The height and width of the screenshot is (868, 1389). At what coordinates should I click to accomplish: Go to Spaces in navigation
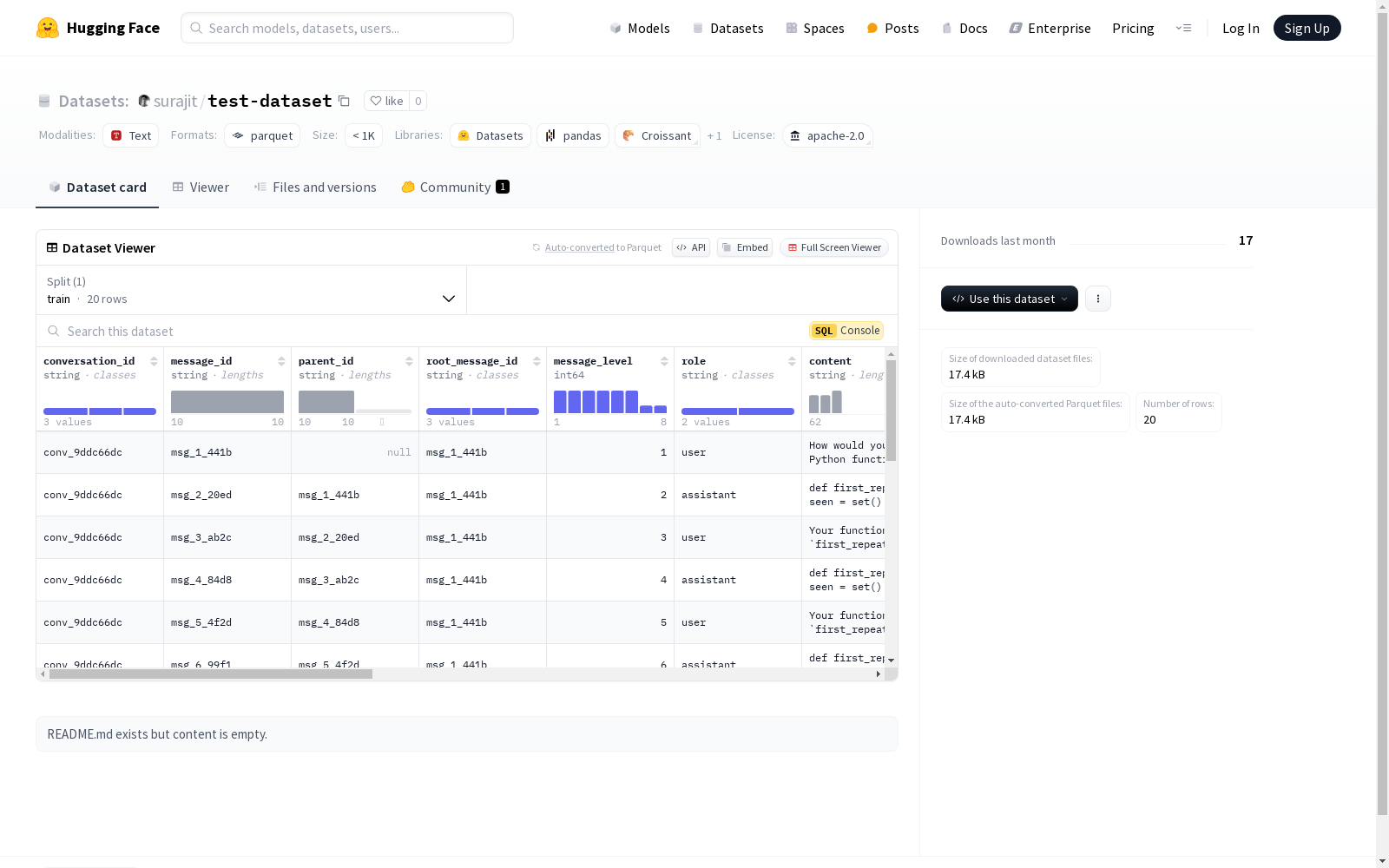coord(815,28)
